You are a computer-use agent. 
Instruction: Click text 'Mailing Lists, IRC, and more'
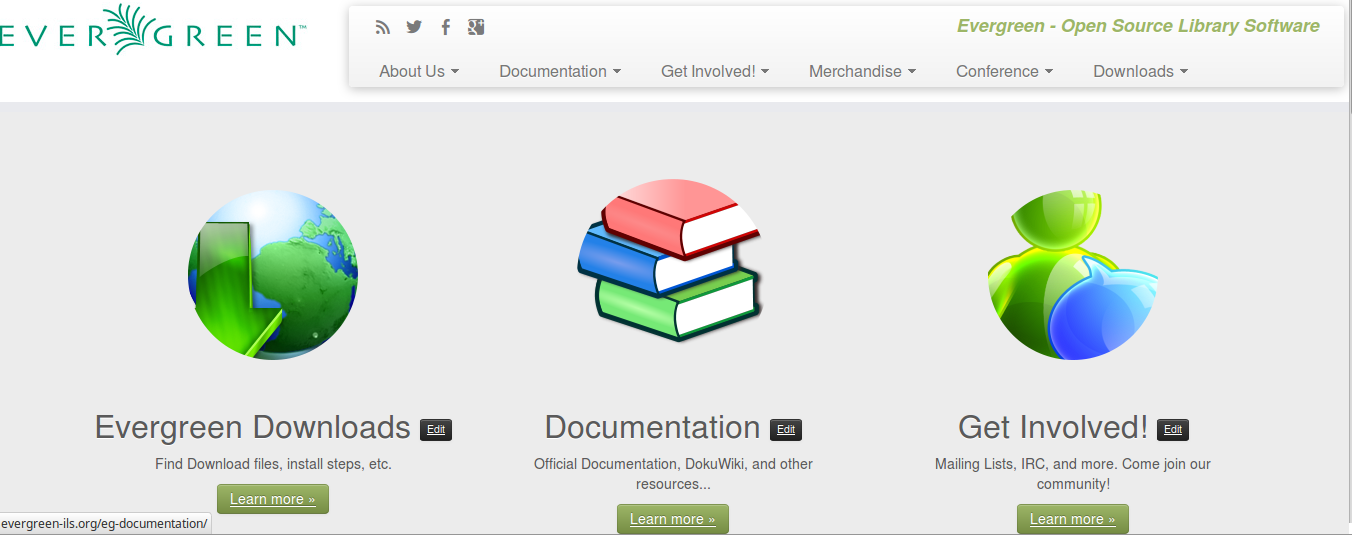pos(1025,464)
